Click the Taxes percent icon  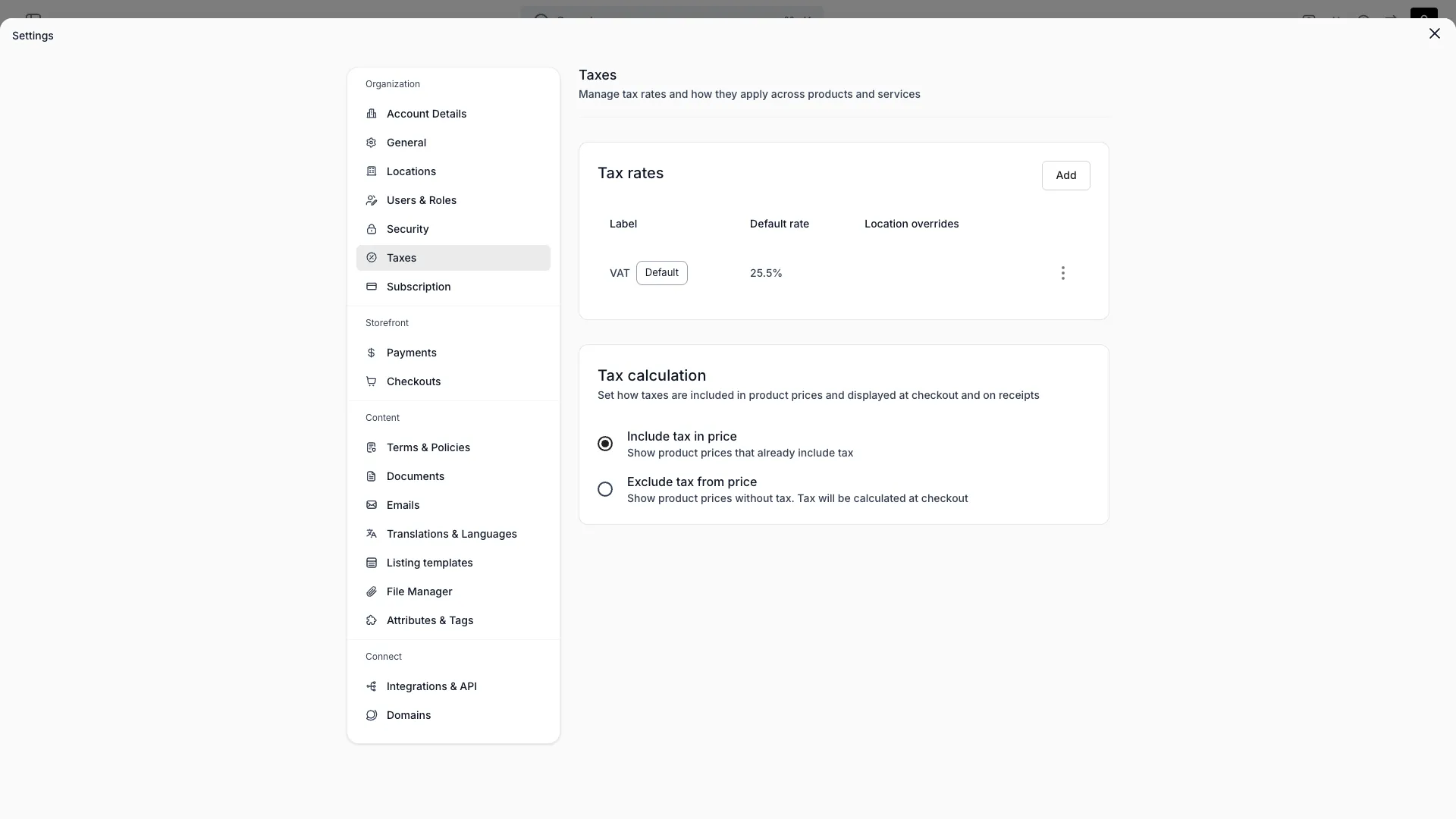pyautogui.click(x=372, y=258)
